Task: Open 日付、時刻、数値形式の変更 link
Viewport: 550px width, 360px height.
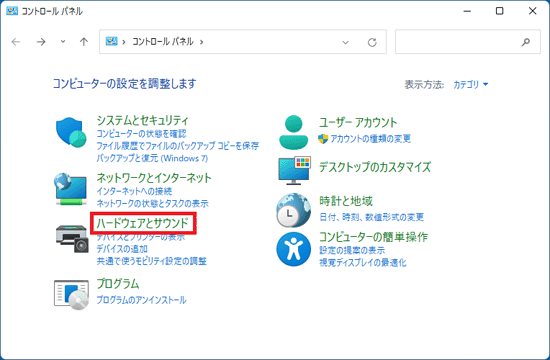Action: tap(371, 217)
